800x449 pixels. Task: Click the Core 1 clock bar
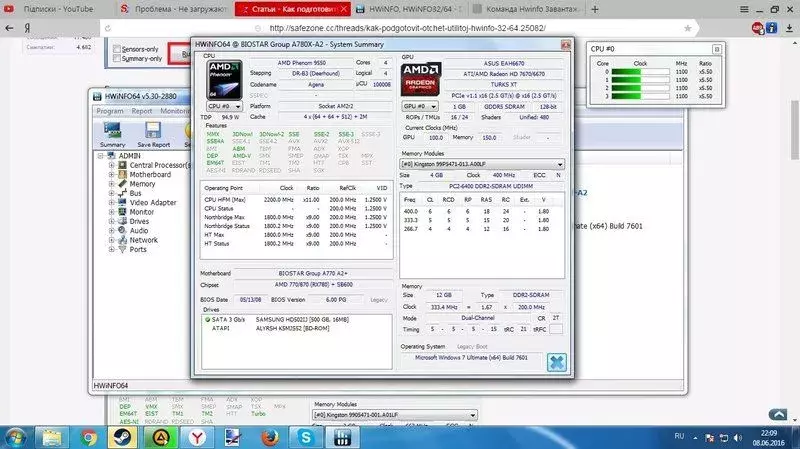click(640, 80)
